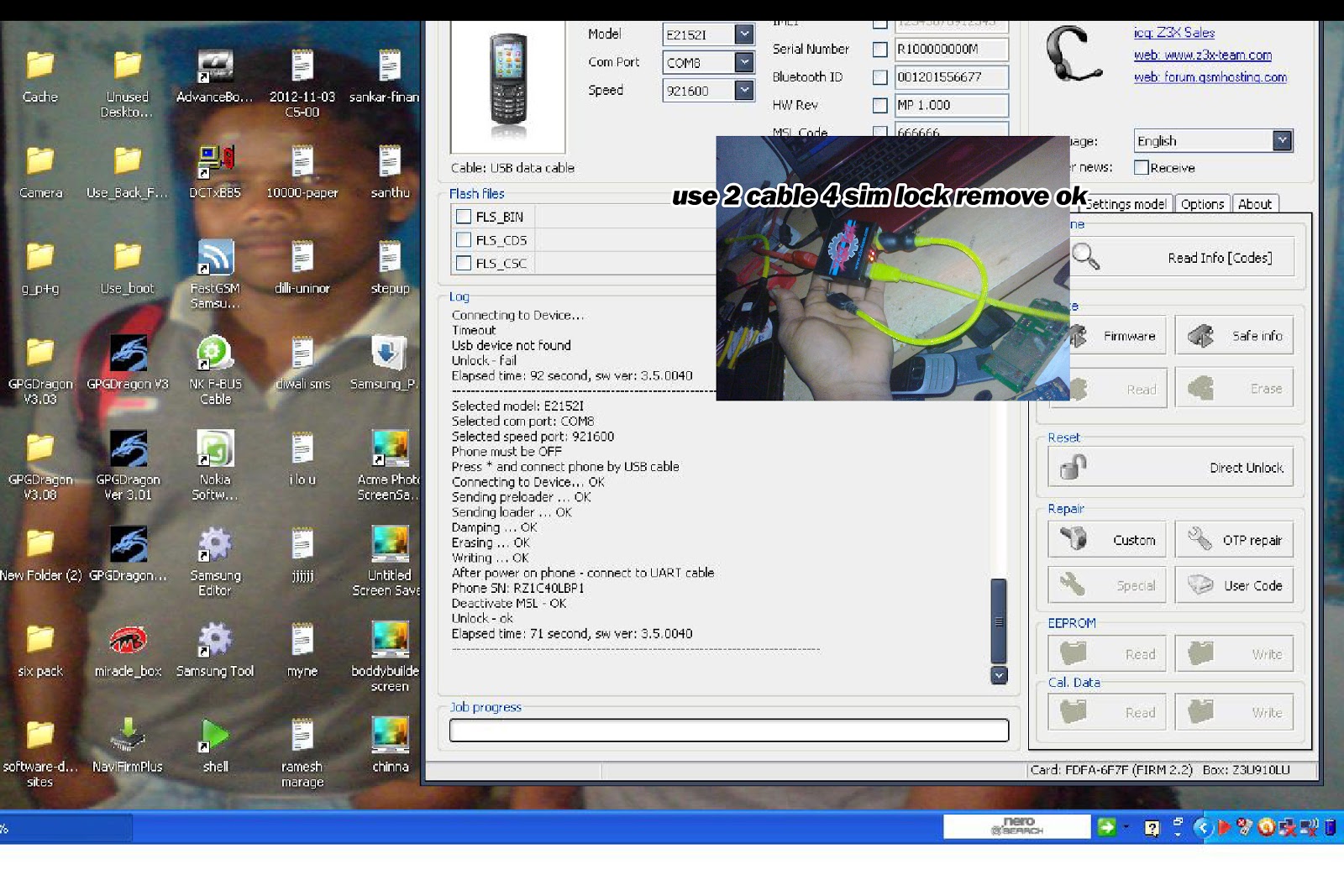
Task: Open the AdvanceBo... desktop shortcut
Action: tap(215, 76)
